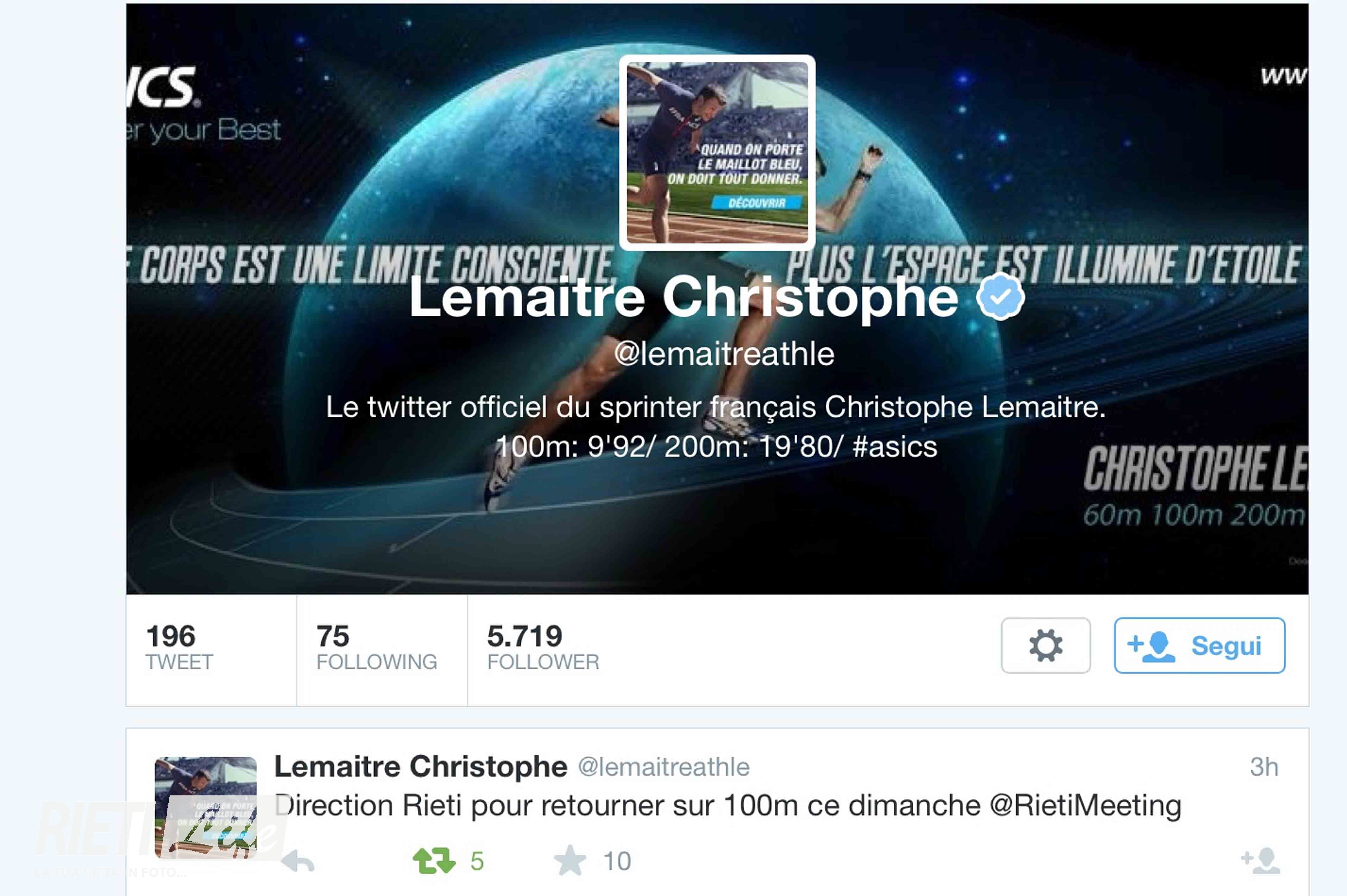Image resolution: width=1347 pixels, height=896 pixels.
Task: Click the Segui follow button
Action: click(x=1200, y=645)
